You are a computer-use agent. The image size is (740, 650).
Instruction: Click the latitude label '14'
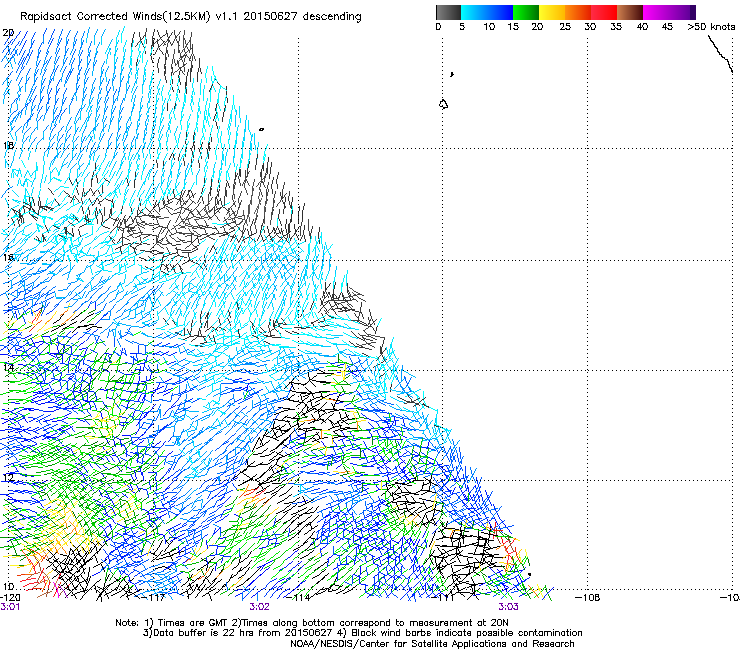(8, 367)
